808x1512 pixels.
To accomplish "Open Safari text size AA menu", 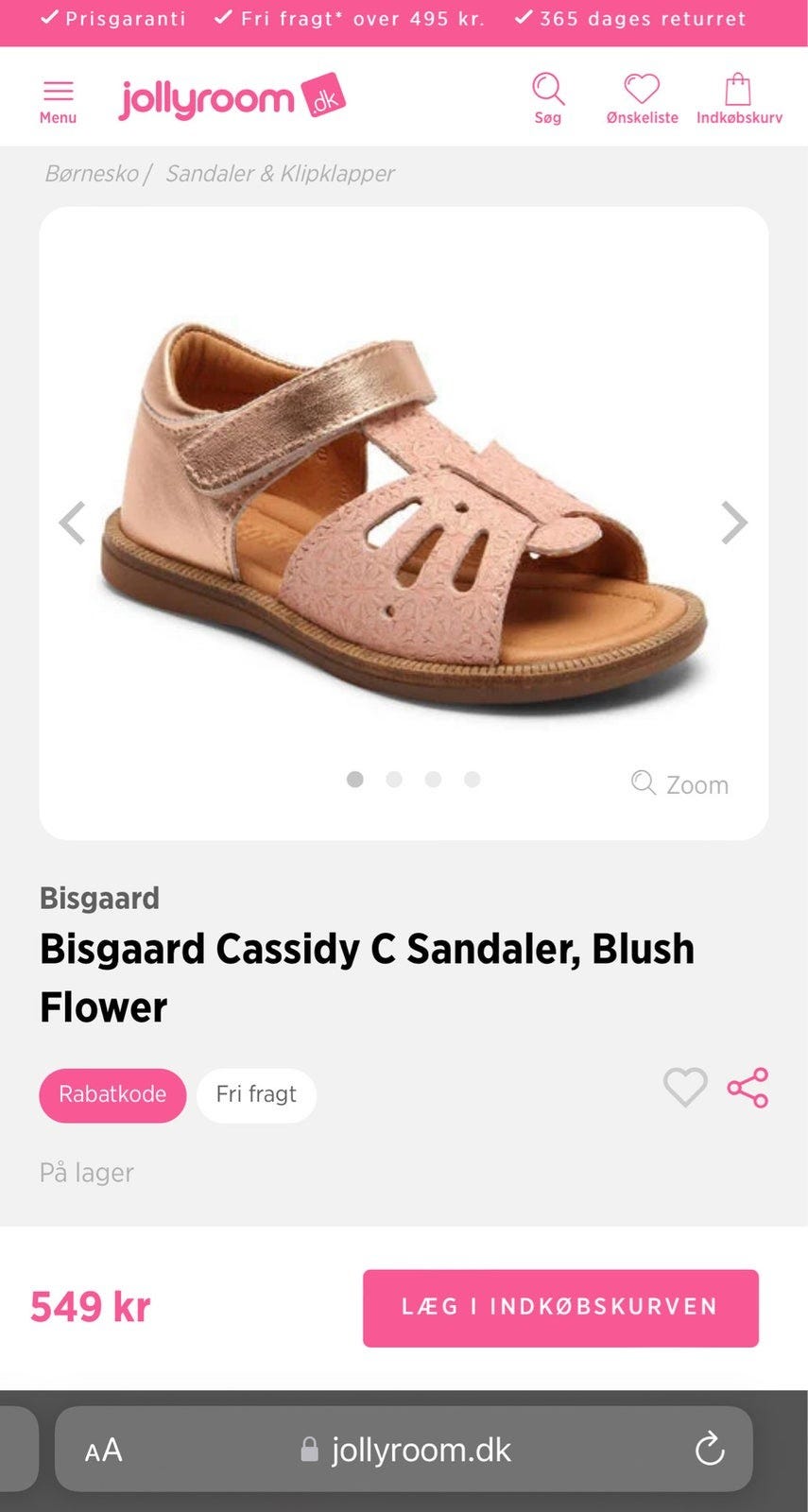I will [x=103, y=1450].
